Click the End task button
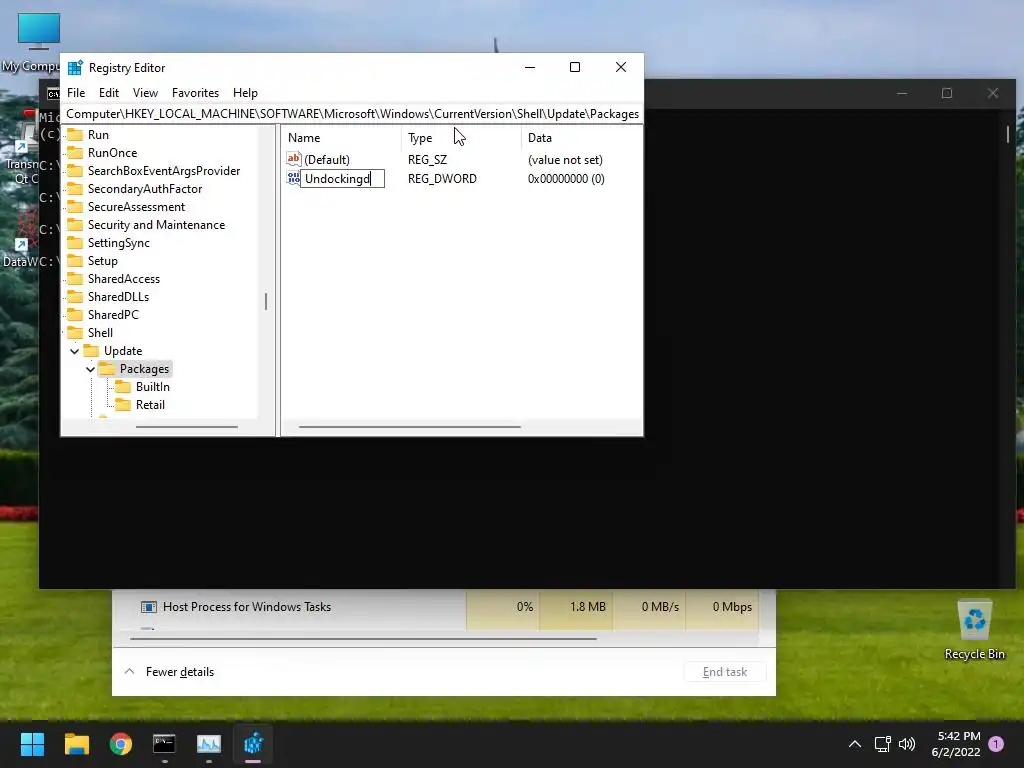The width and height of the screenshot is (1024, 768). pos(725,672)
